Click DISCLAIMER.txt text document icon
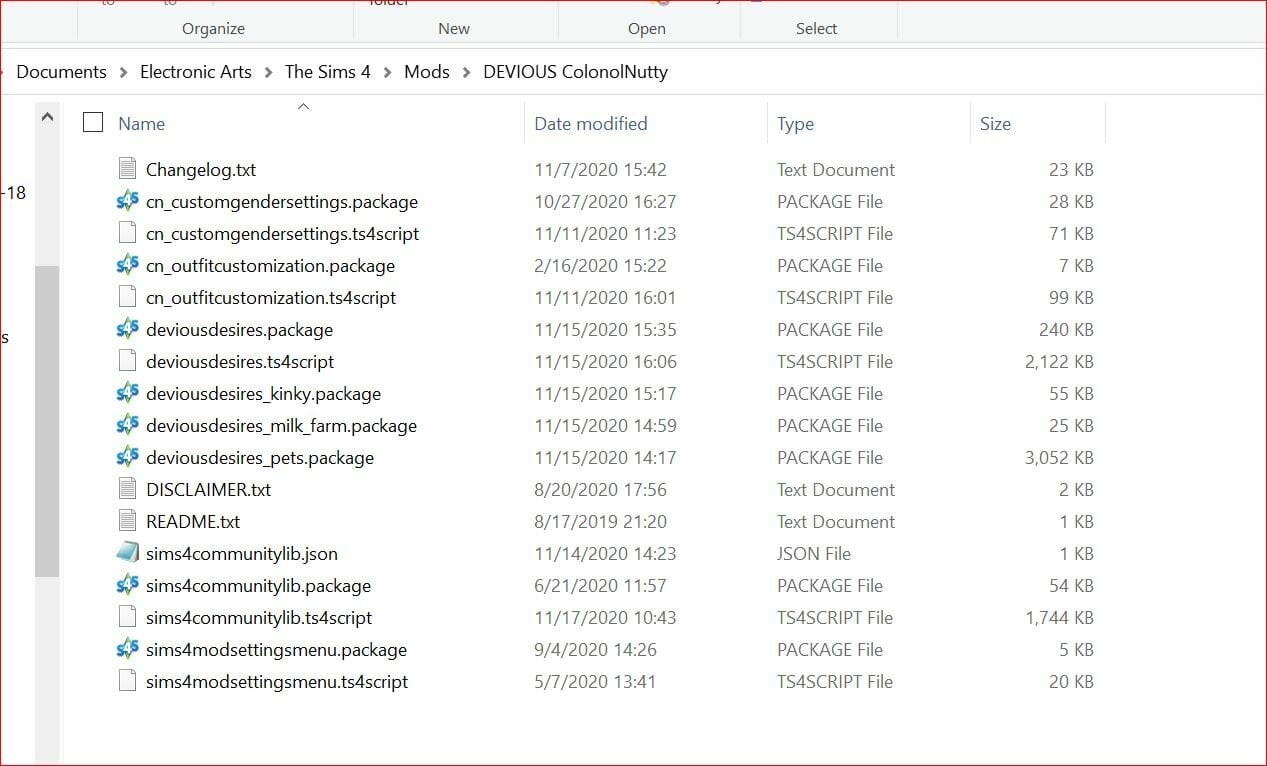Viewport: 1267px width, 766px height. point(127,489)
